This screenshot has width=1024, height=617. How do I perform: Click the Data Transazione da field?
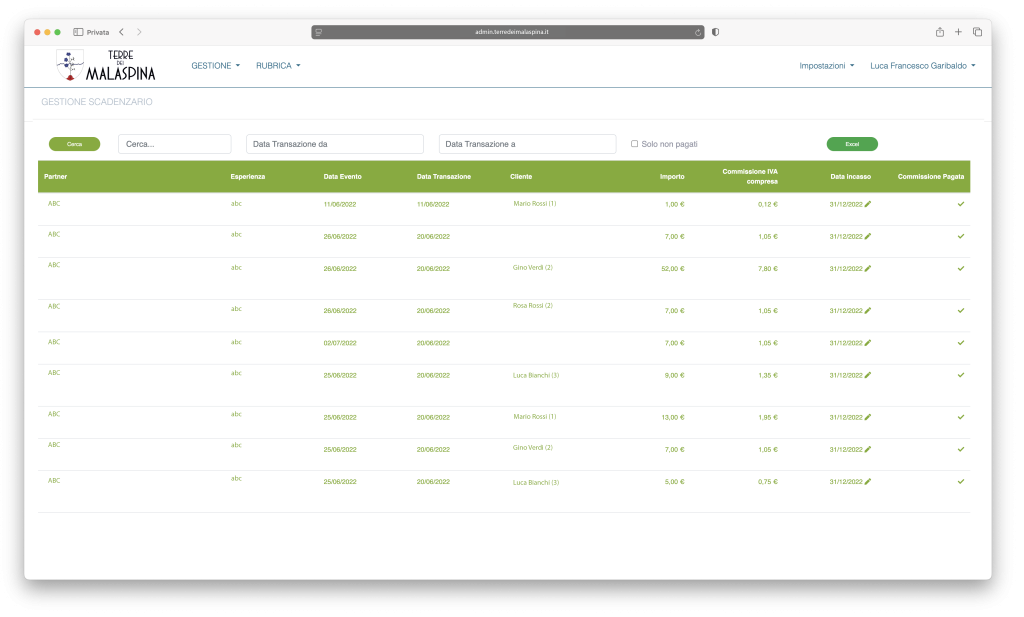pos(335,144)
